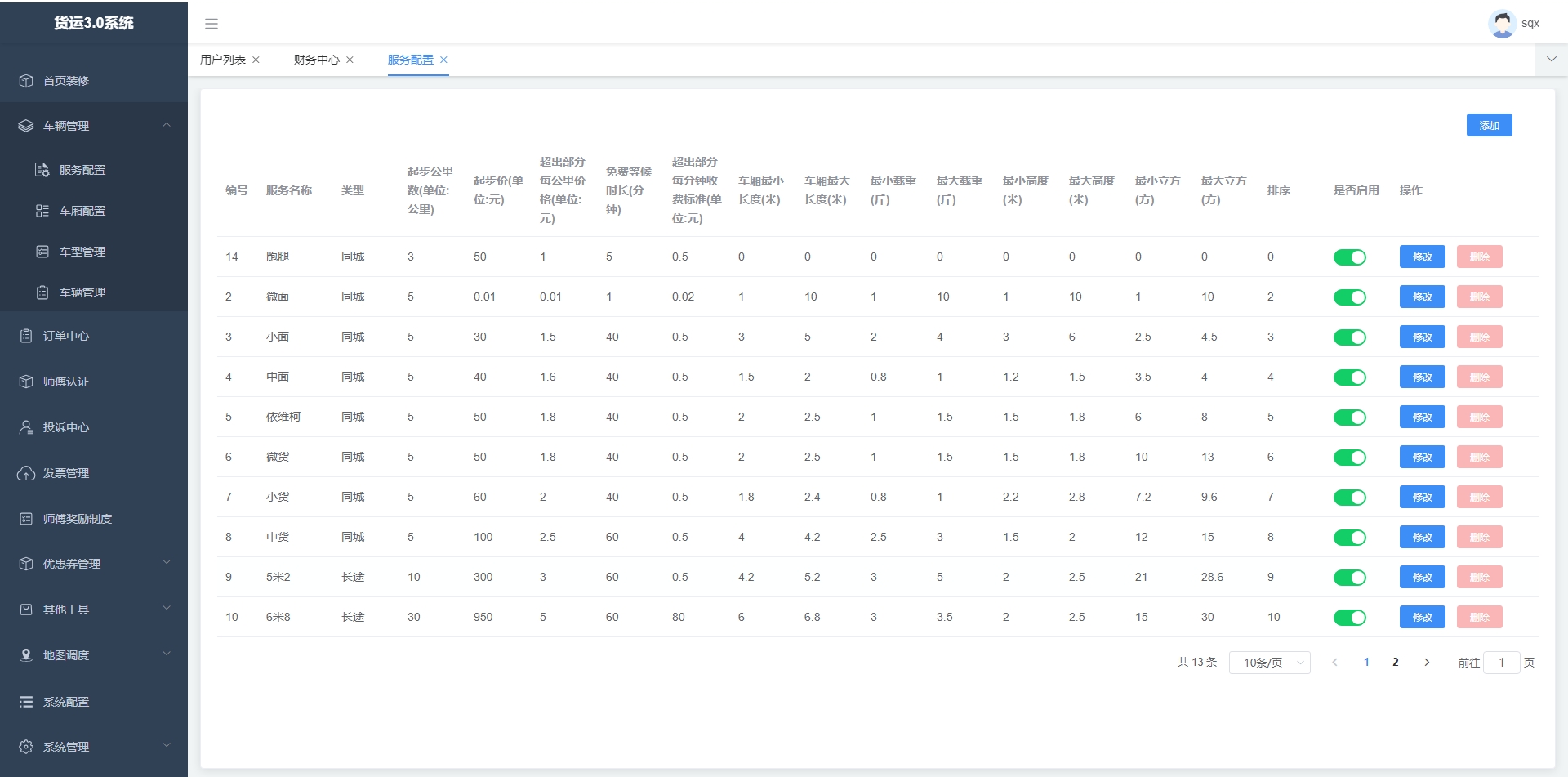Click the hamburger menu collapse icon
Image resolution: width=1568 pixels, height=777 pixels.
[x=212, y=24]
